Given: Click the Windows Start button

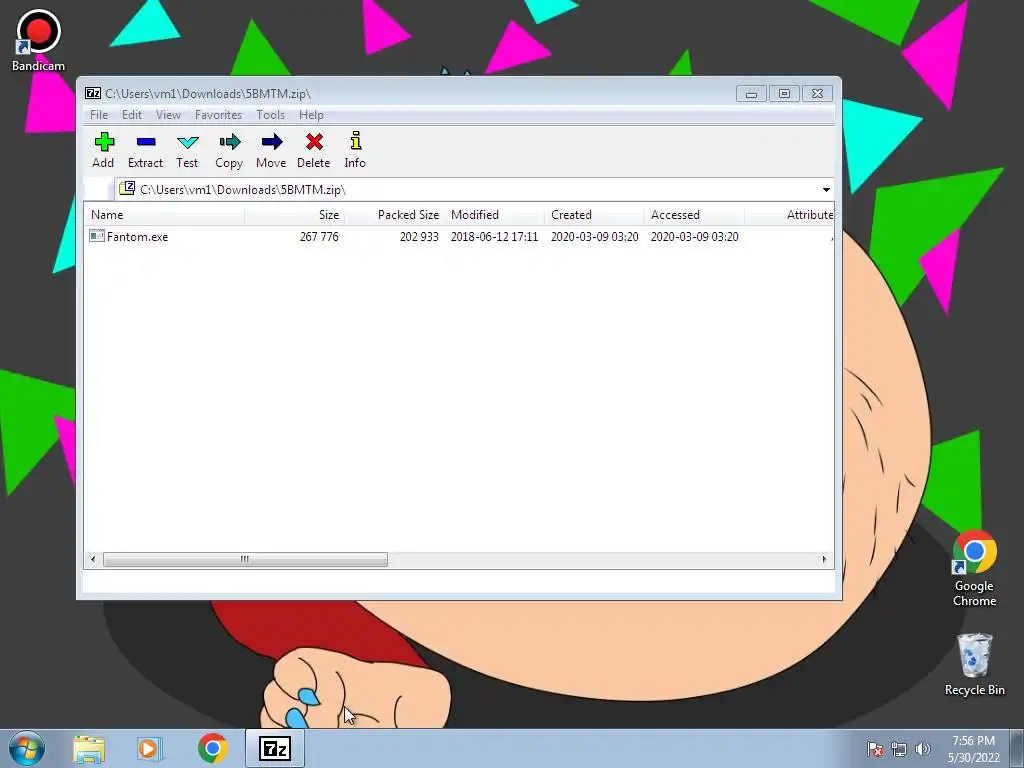Looking at the screenshot, I should pos(27,748).
